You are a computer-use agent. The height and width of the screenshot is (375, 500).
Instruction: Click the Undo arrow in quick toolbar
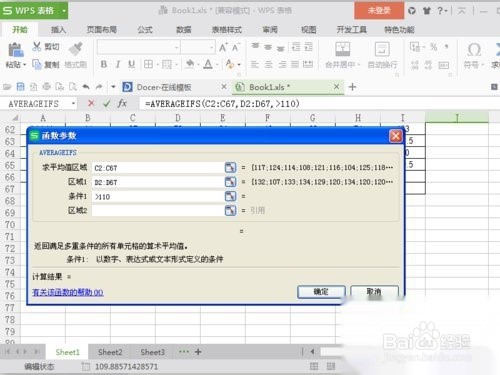click(x=86, y=87)
